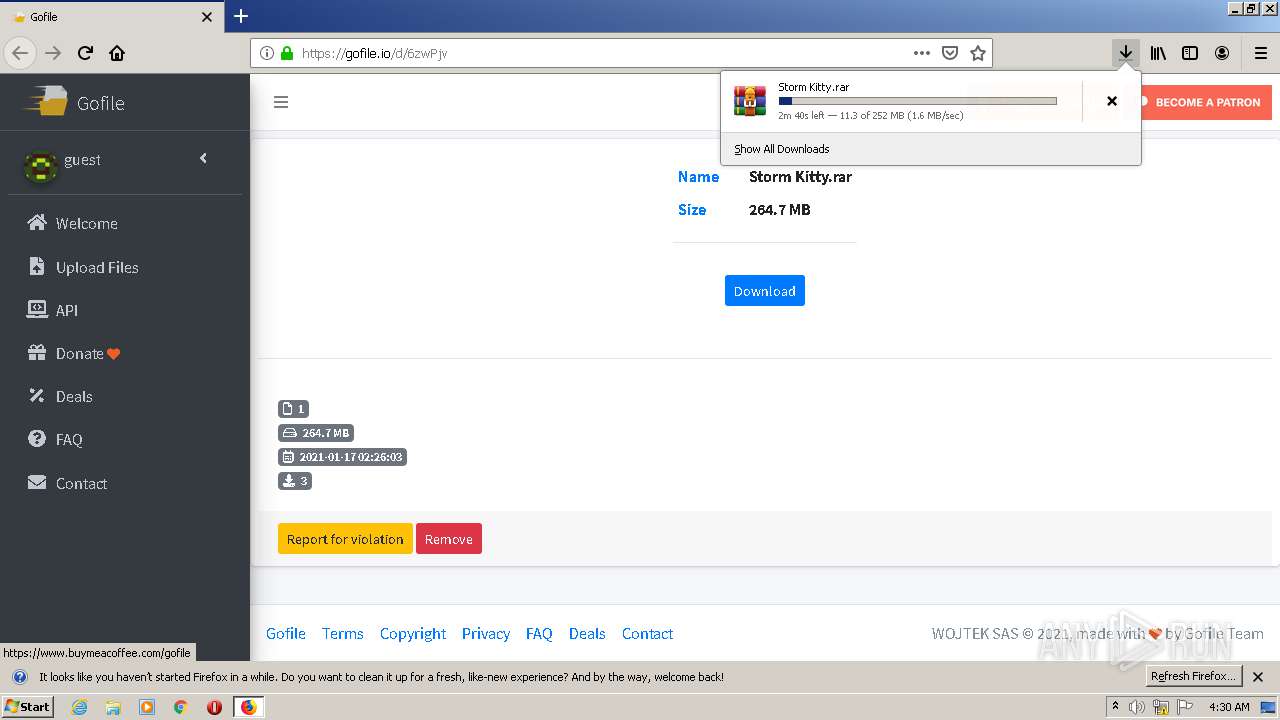
Task: Click the volume speaker tray icon
Action: click(1137, 707)
